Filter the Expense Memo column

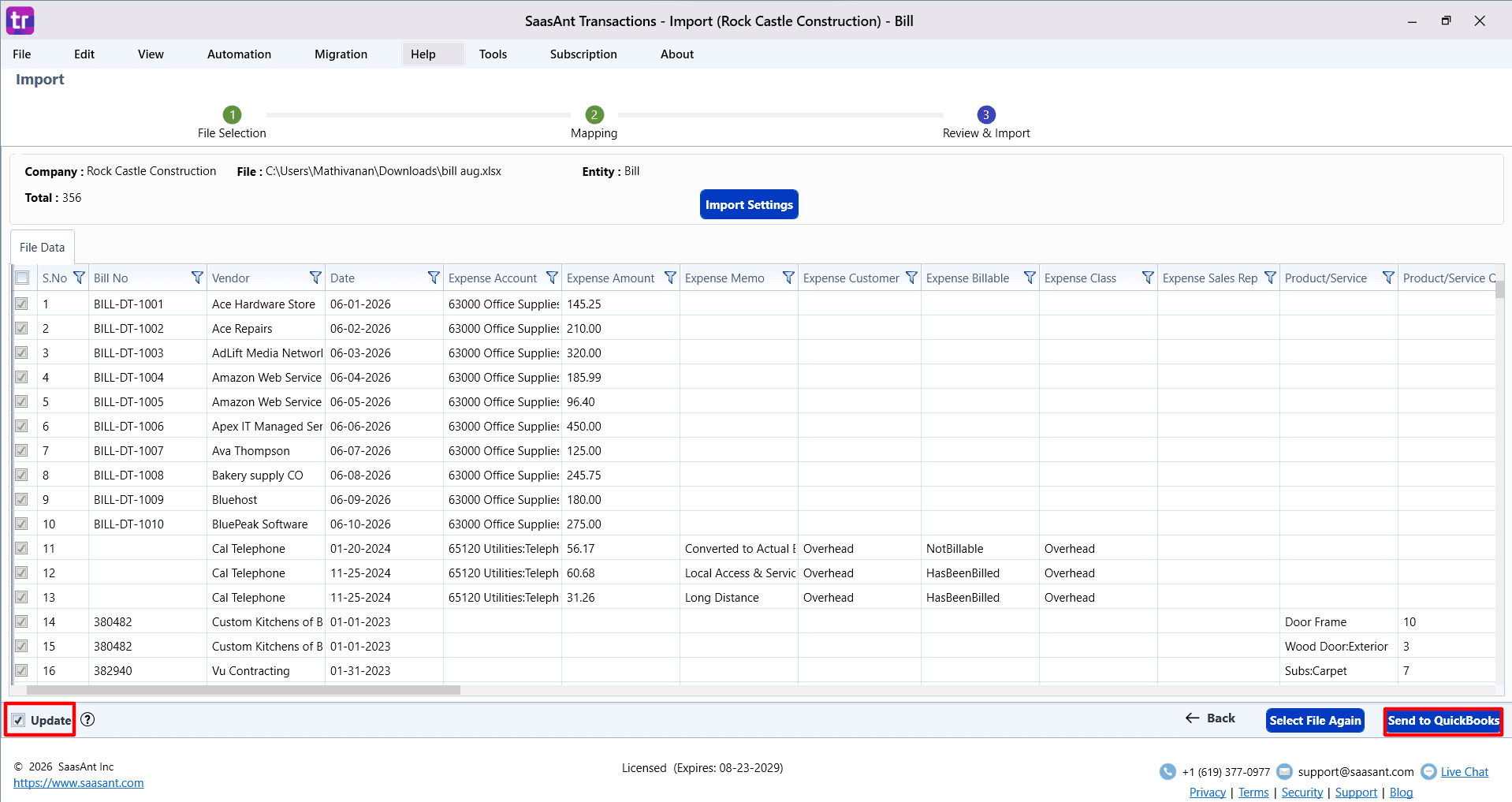pyautogui.click(x=788, y=278)
